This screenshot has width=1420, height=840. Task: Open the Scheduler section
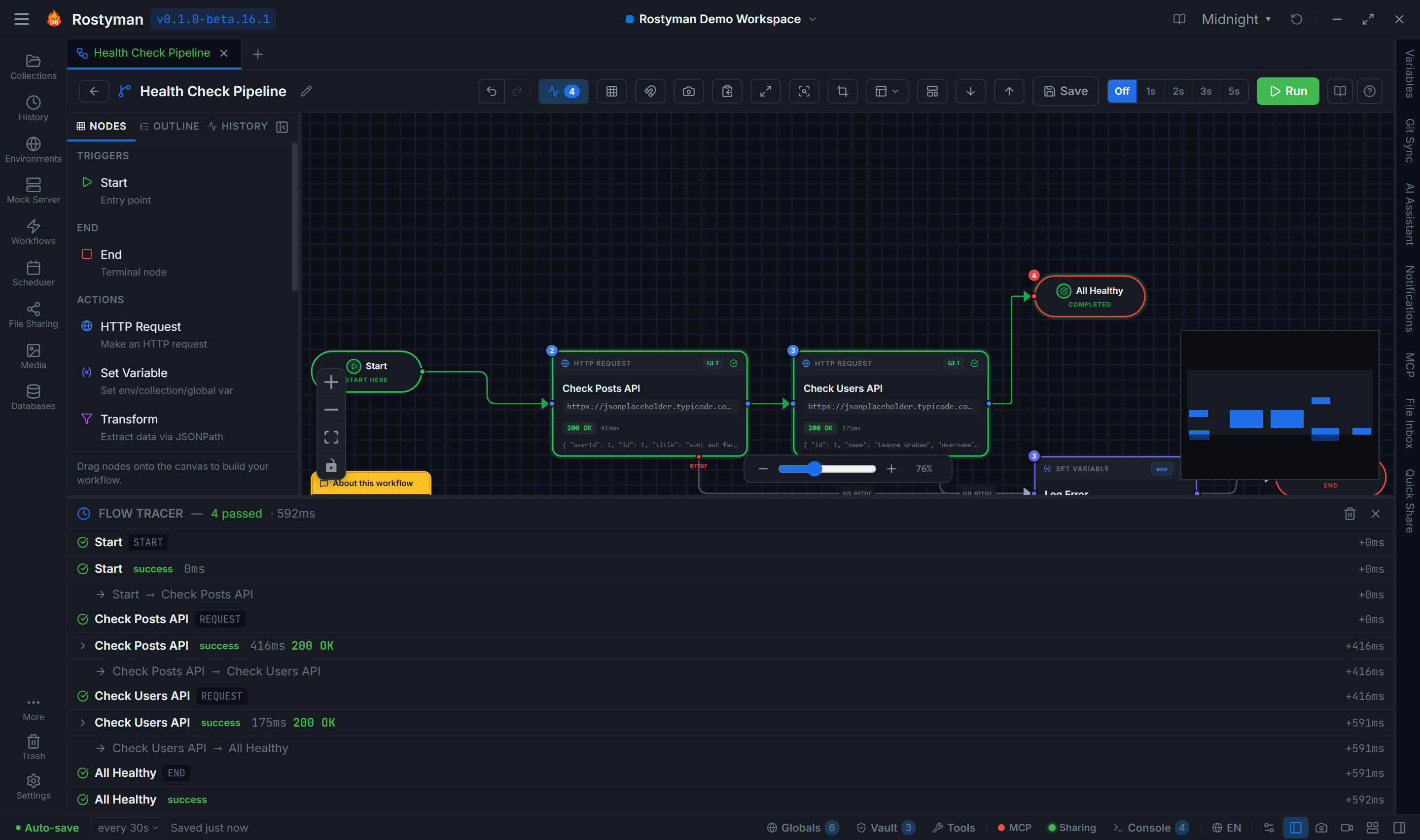pos(34,274)
